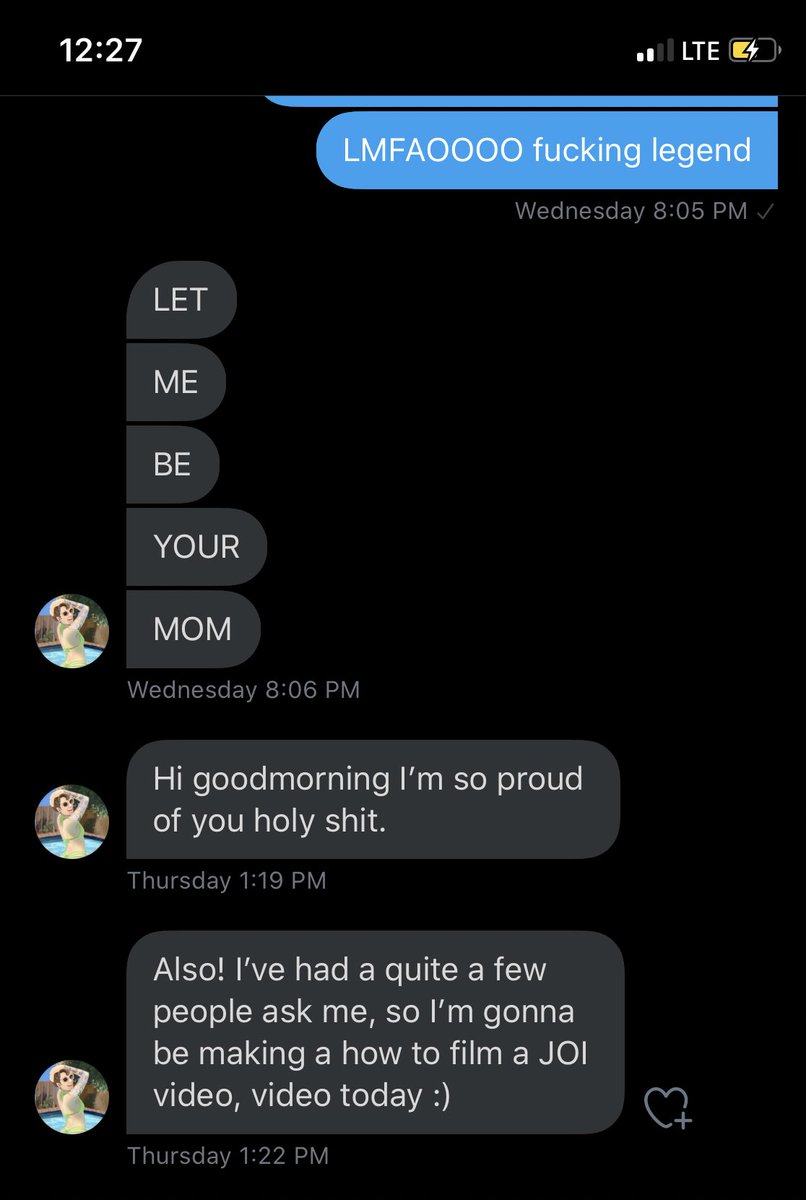Tap the Thursday 1:19 PM timestamp
The height and width of the screenshot is (1200, 806).
[x=227, y=880]
